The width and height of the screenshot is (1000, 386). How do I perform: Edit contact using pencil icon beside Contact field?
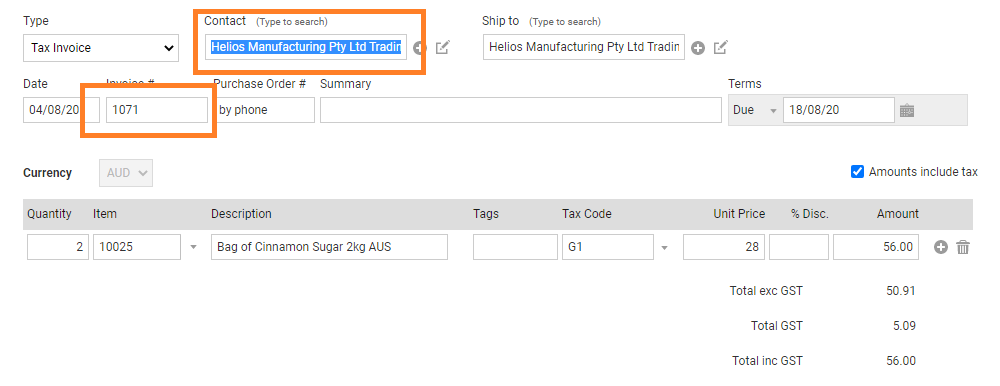pos(443,47)
